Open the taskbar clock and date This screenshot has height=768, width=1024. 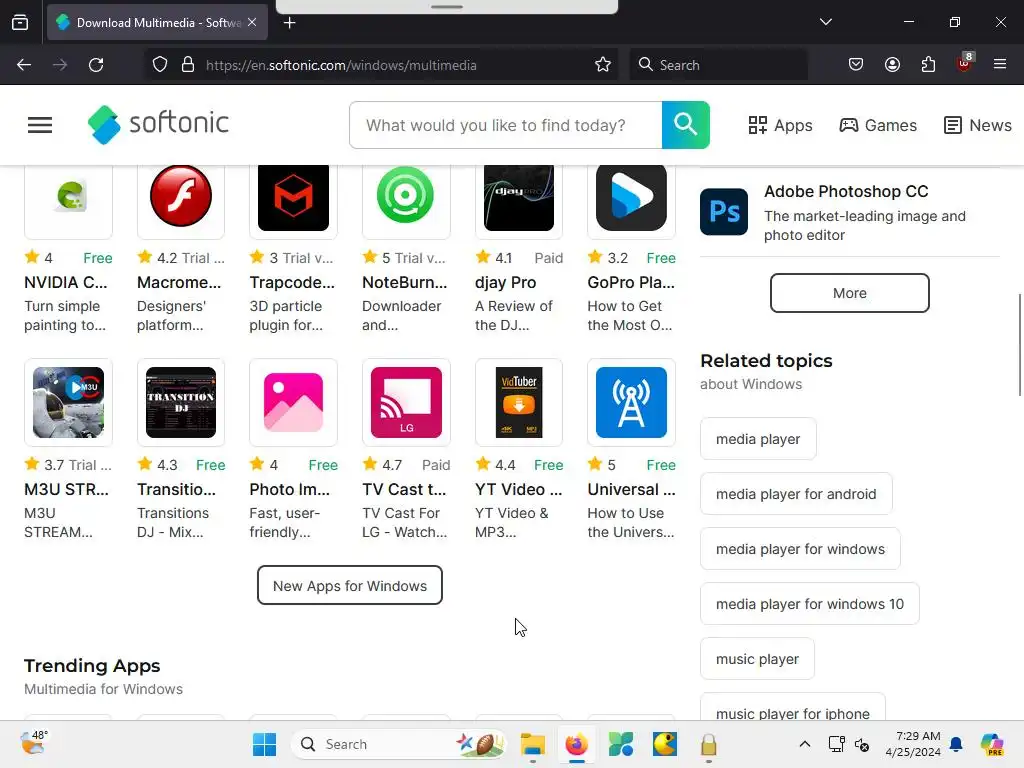913,744
